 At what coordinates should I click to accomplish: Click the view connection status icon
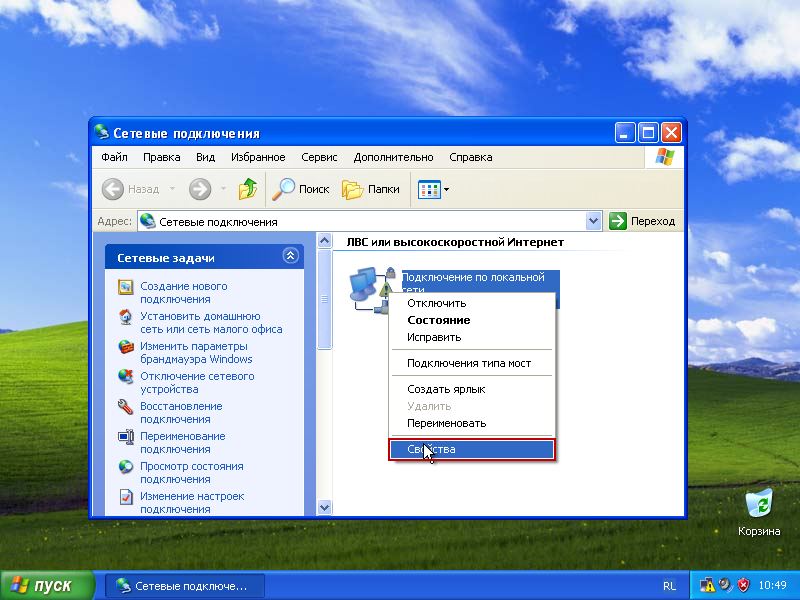(x=126, y=467)
